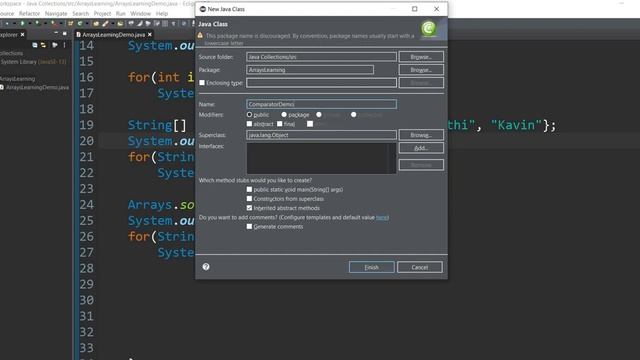The height and width of the screenshot is (360, 640).
Task: Open the Source menu
Action: (x=7, y=13)
